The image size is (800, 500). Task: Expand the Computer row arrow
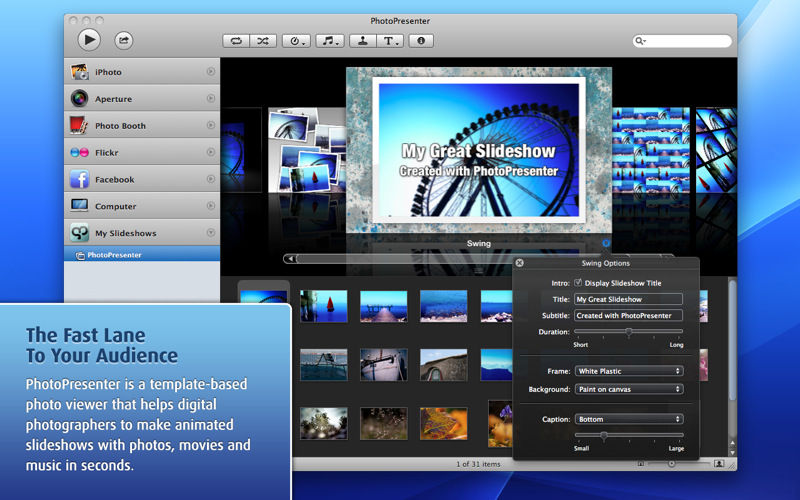pos(211,206)
